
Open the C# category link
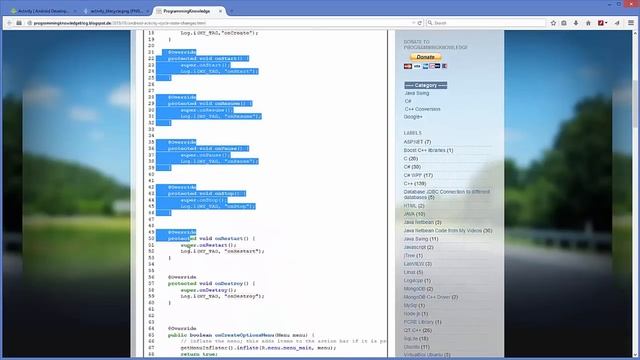pyautogui.click(x=408, y=101)
